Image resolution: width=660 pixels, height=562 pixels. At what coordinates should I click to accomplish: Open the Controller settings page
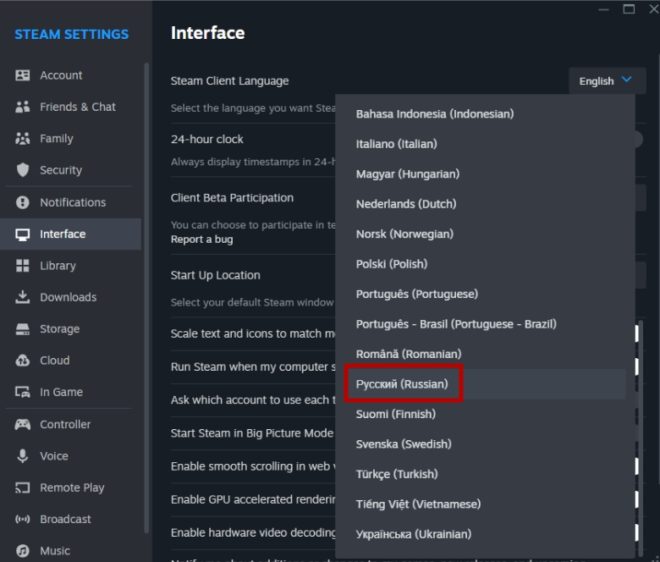pyautogui.click(x=71, y=424)
